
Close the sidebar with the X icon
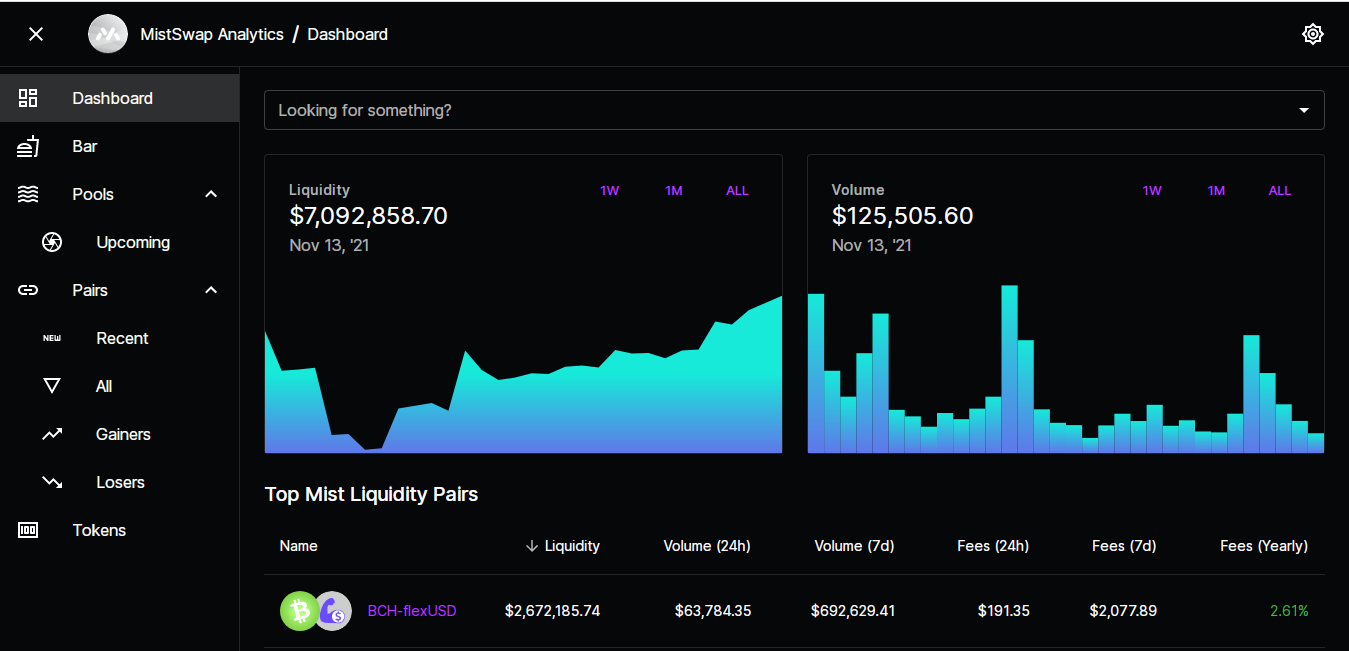[x=36, y=34]
